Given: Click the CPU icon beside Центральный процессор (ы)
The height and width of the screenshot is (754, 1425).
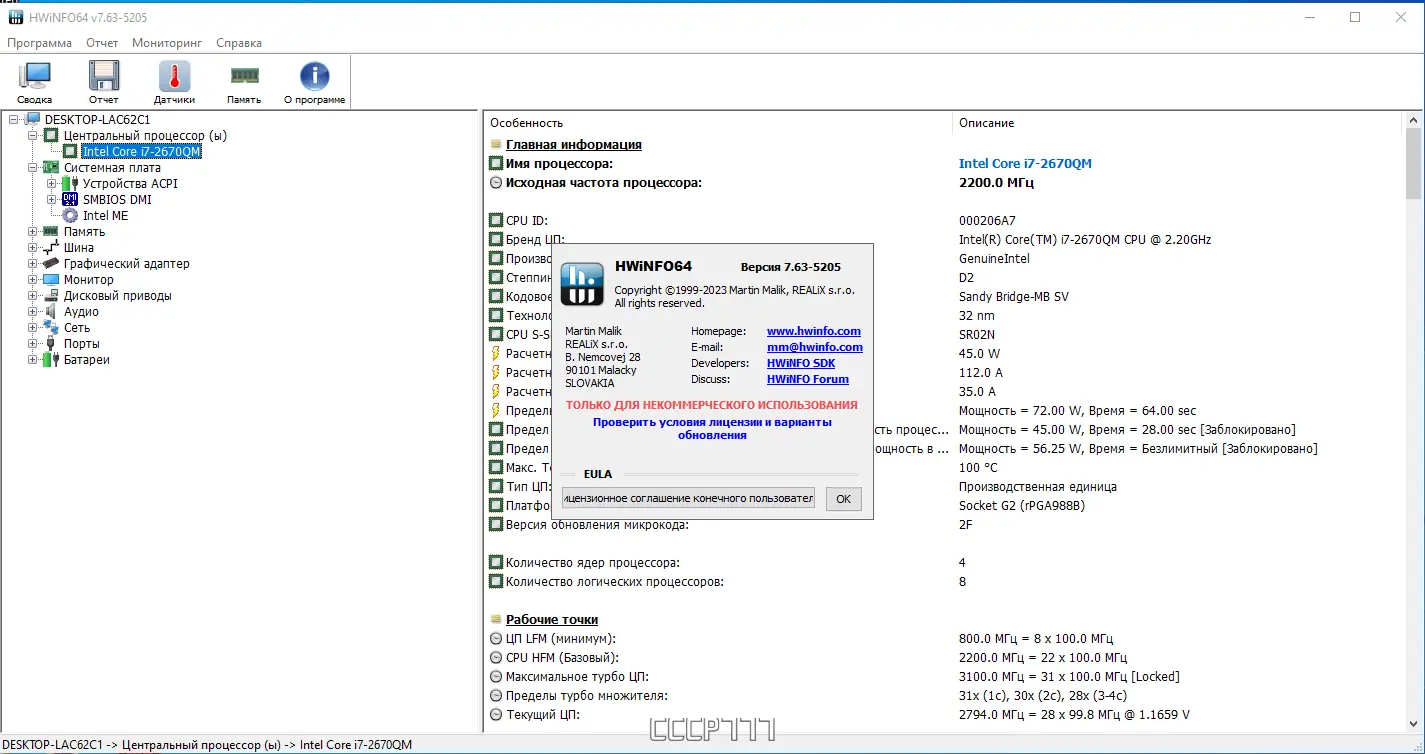Looking at the screenshot, I should tap(52, 136).
